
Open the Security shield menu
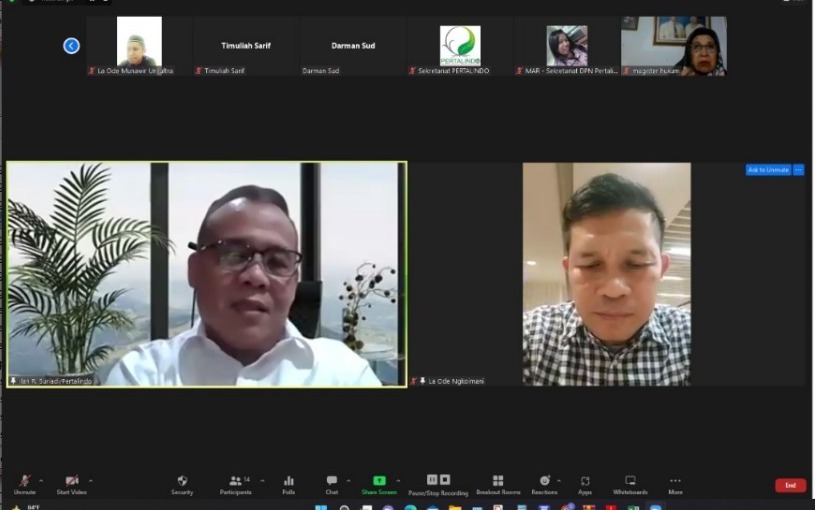[x=182, y=481]
